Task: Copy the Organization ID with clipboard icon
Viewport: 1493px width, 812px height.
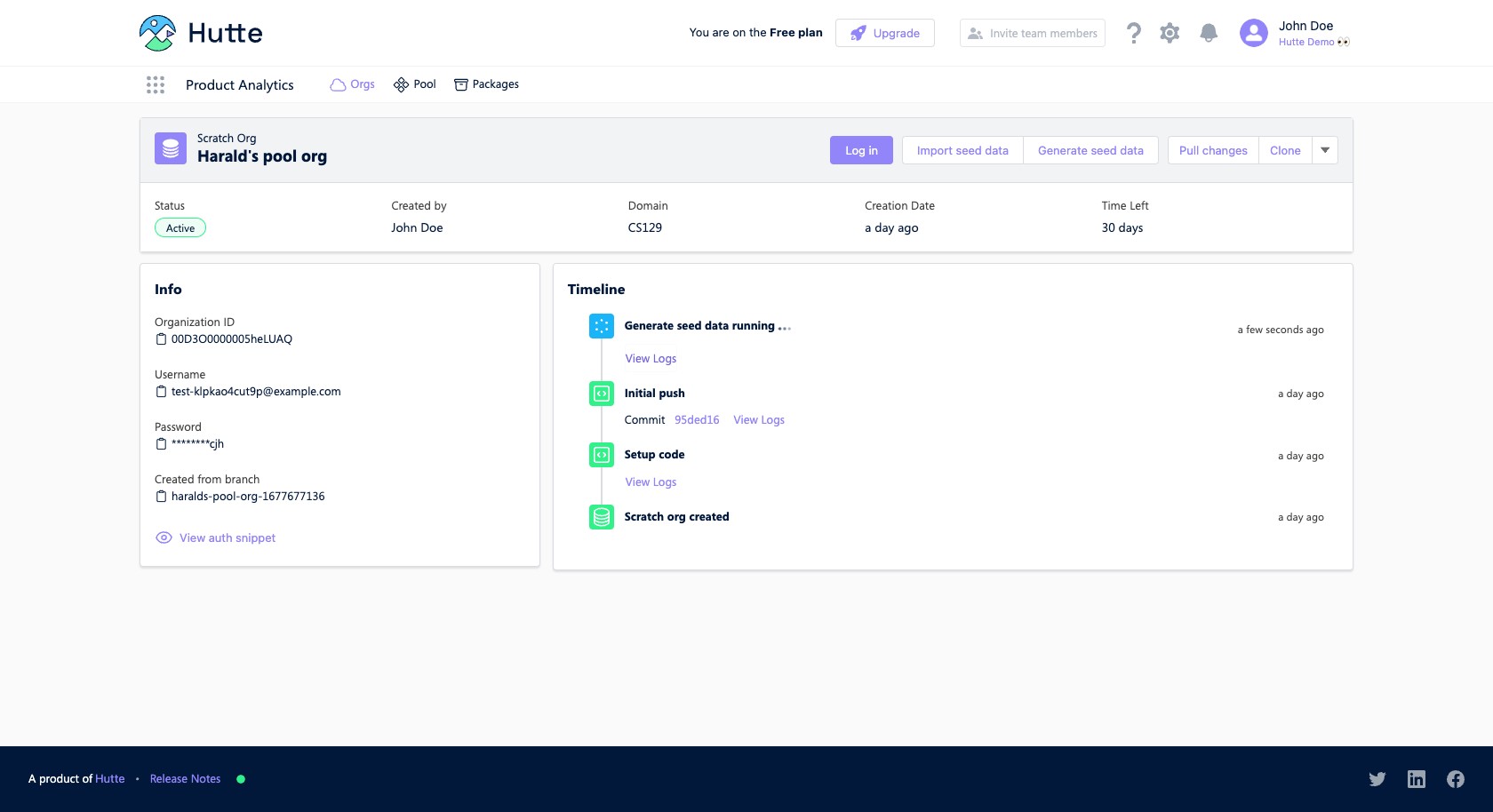Action: (x=161, y=339)
